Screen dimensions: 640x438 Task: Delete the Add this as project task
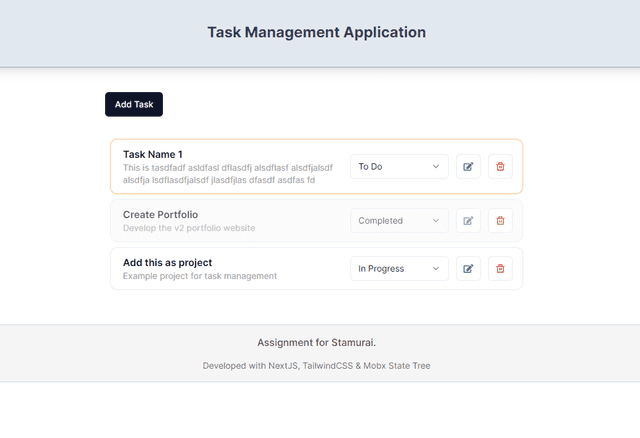(x=501, y=268)
